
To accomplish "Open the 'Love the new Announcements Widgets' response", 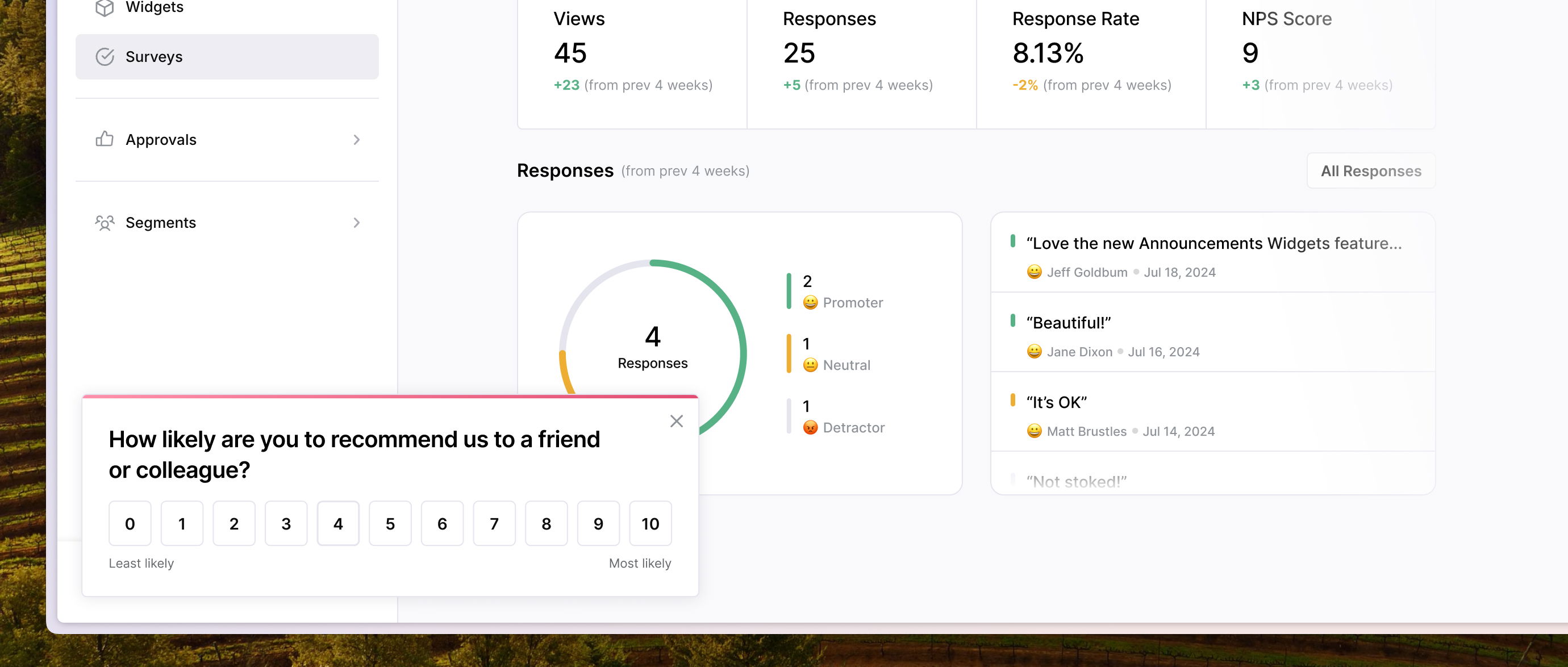I will pos(1212,253).
